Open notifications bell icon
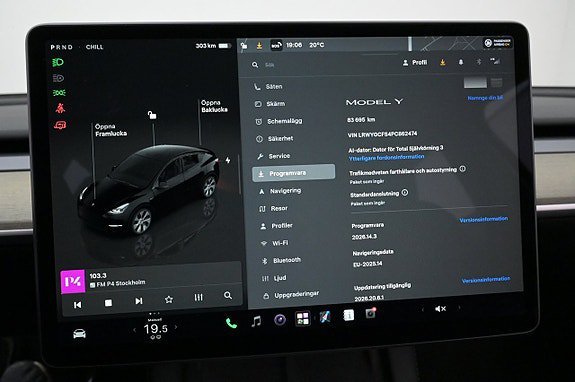The image size is (575, 382). tap(461, 62)
